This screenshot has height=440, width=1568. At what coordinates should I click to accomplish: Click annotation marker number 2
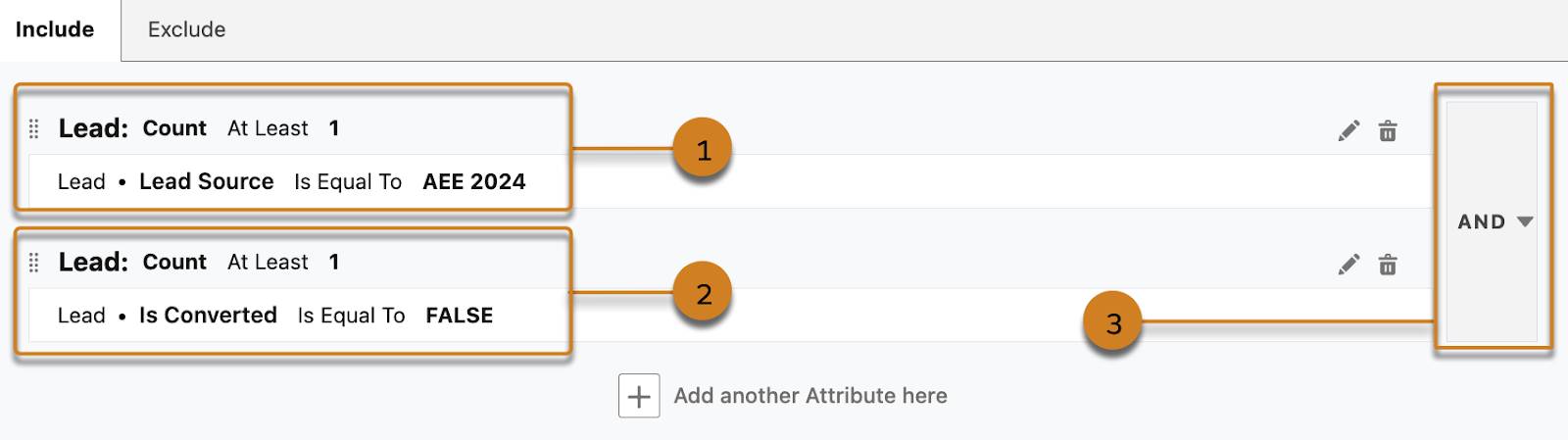click(703, 293)
